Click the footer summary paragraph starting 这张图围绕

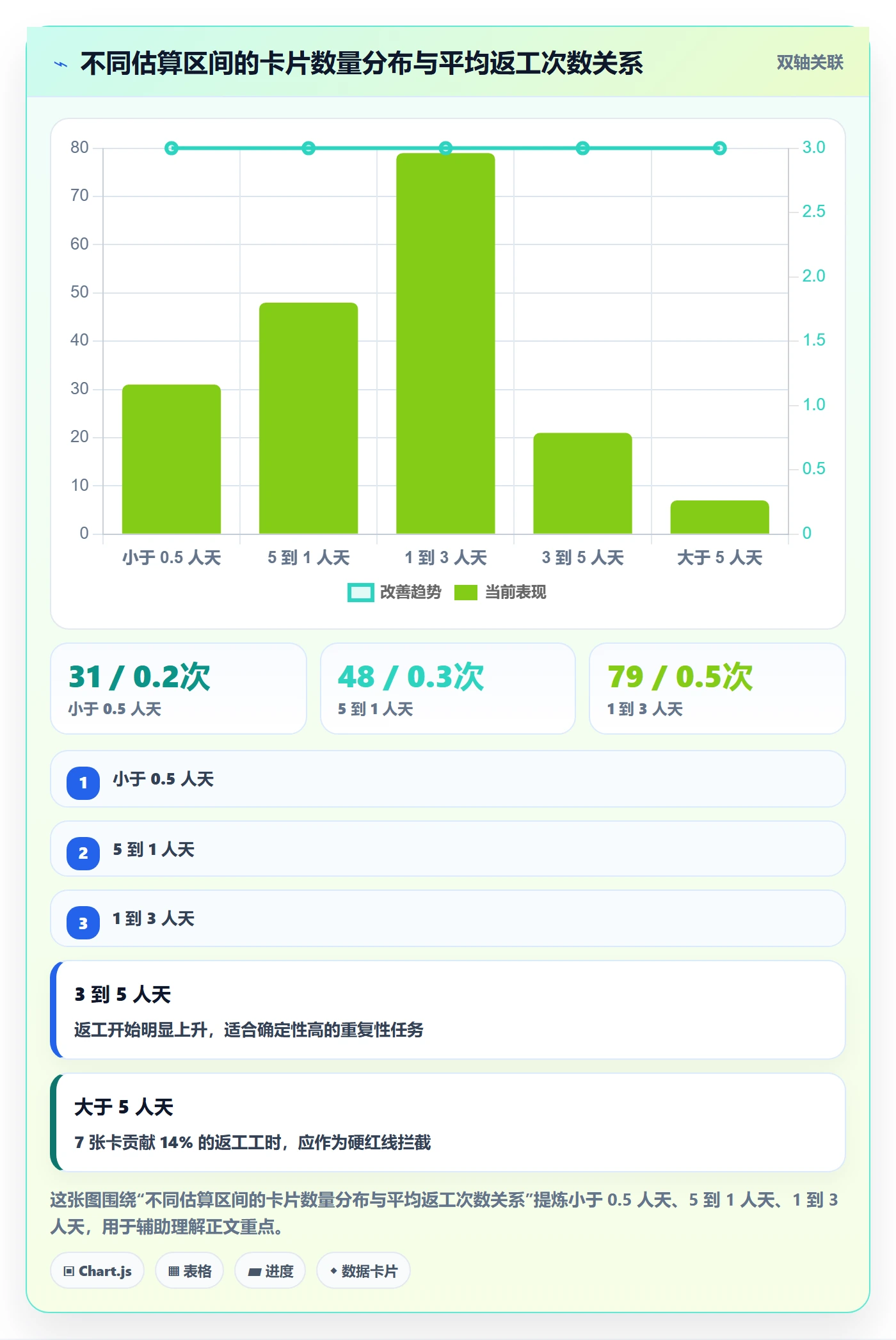[x=444, y=1213]
